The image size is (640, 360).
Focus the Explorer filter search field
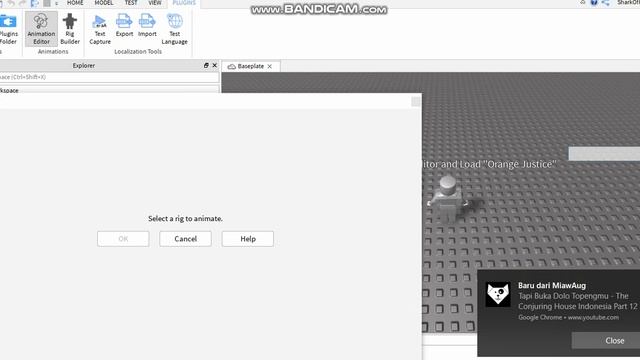pos(109,77)
